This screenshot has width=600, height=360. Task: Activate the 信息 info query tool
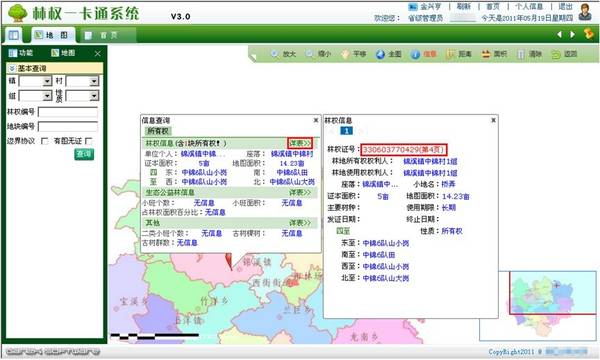point(424,54)
